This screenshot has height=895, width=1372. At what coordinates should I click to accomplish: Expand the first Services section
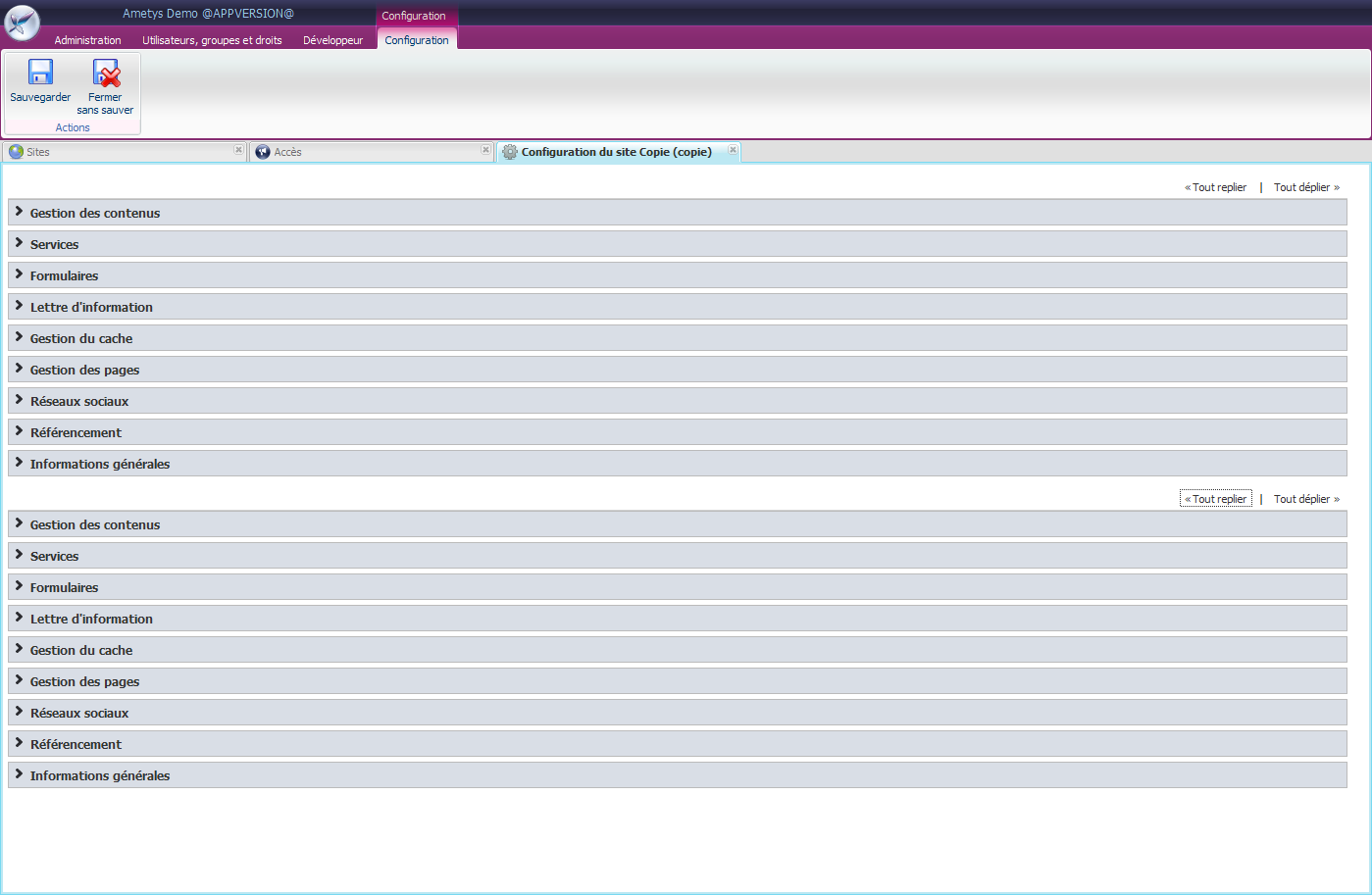pos(54,244)
